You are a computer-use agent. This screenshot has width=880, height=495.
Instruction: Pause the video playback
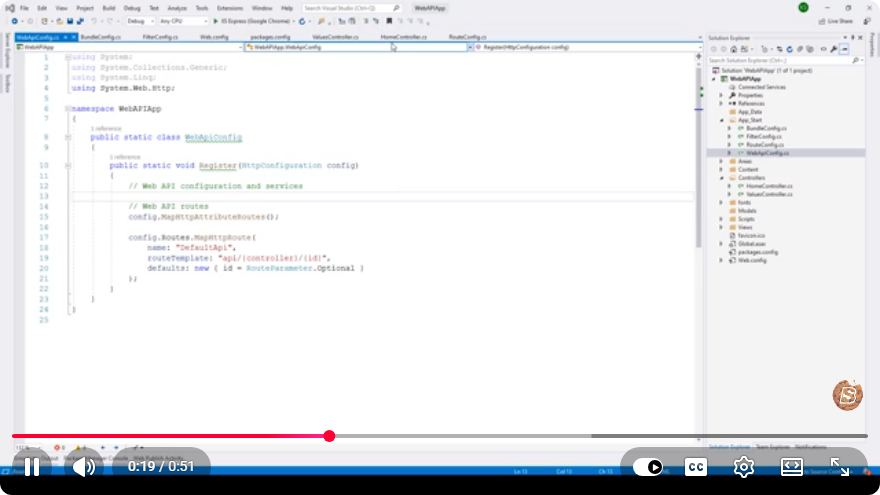(x=32, y=466)
